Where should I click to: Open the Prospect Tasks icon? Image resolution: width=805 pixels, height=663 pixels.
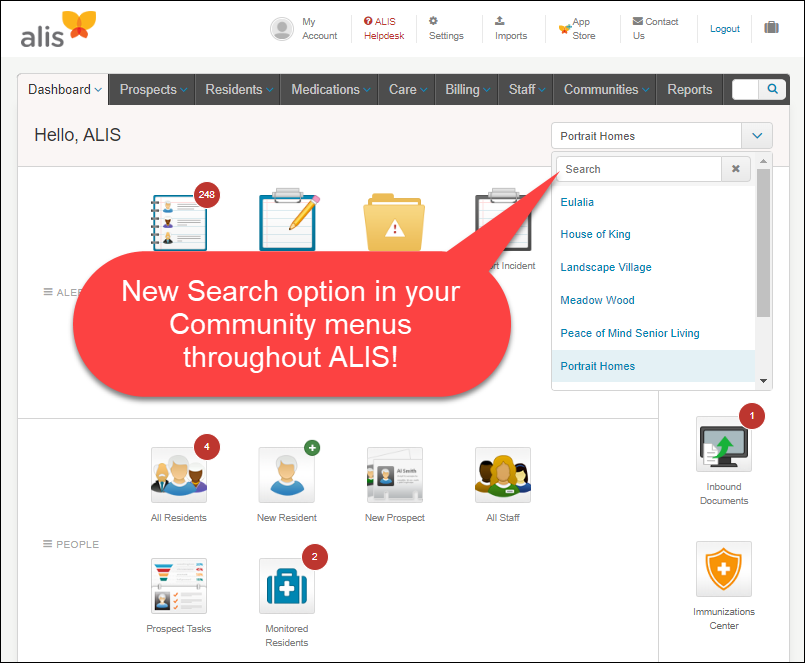tap(179, 586)
